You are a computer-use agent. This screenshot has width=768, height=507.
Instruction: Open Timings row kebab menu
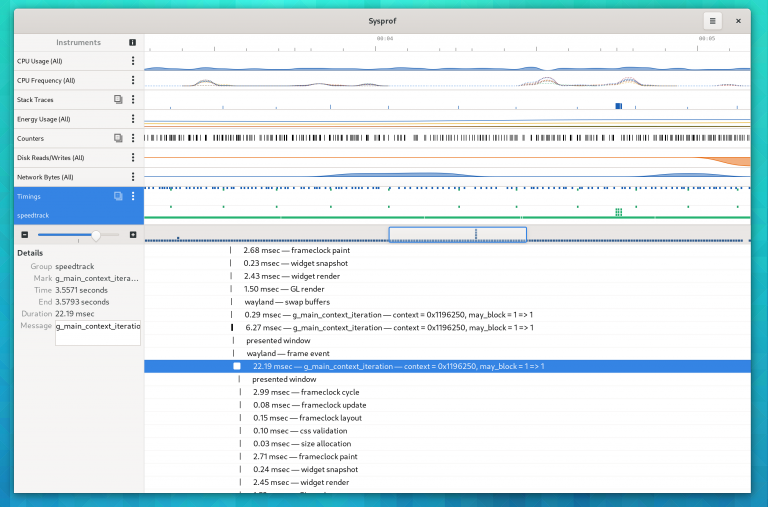(x=132, y=196)
